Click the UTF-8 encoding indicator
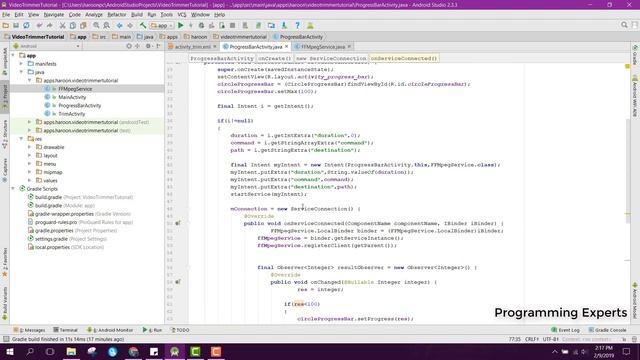Screen dimensions: 640x360 [x=550, y=339]
